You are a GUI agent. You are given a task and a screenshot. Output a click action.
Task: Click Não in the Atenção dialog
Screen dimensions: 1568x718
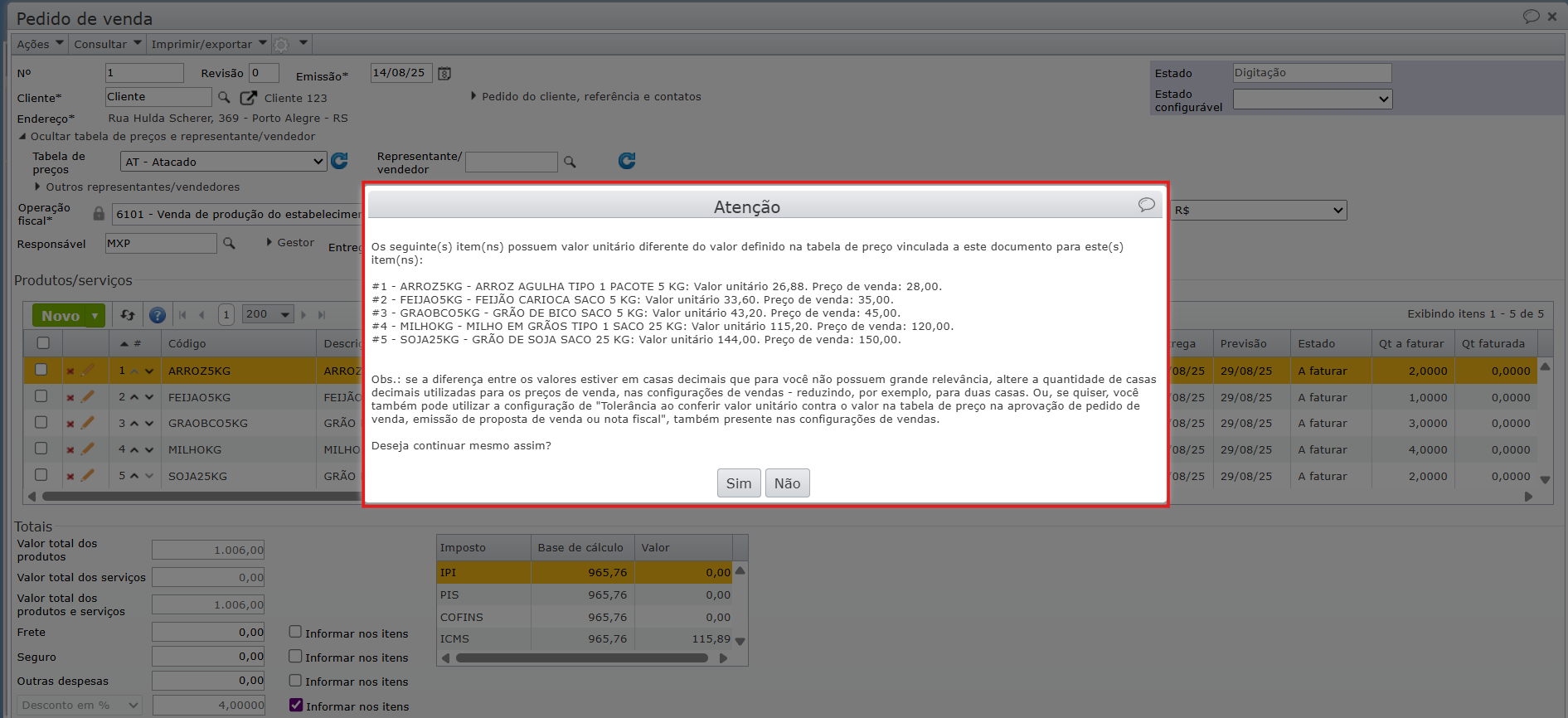click(x=787, y=483)
